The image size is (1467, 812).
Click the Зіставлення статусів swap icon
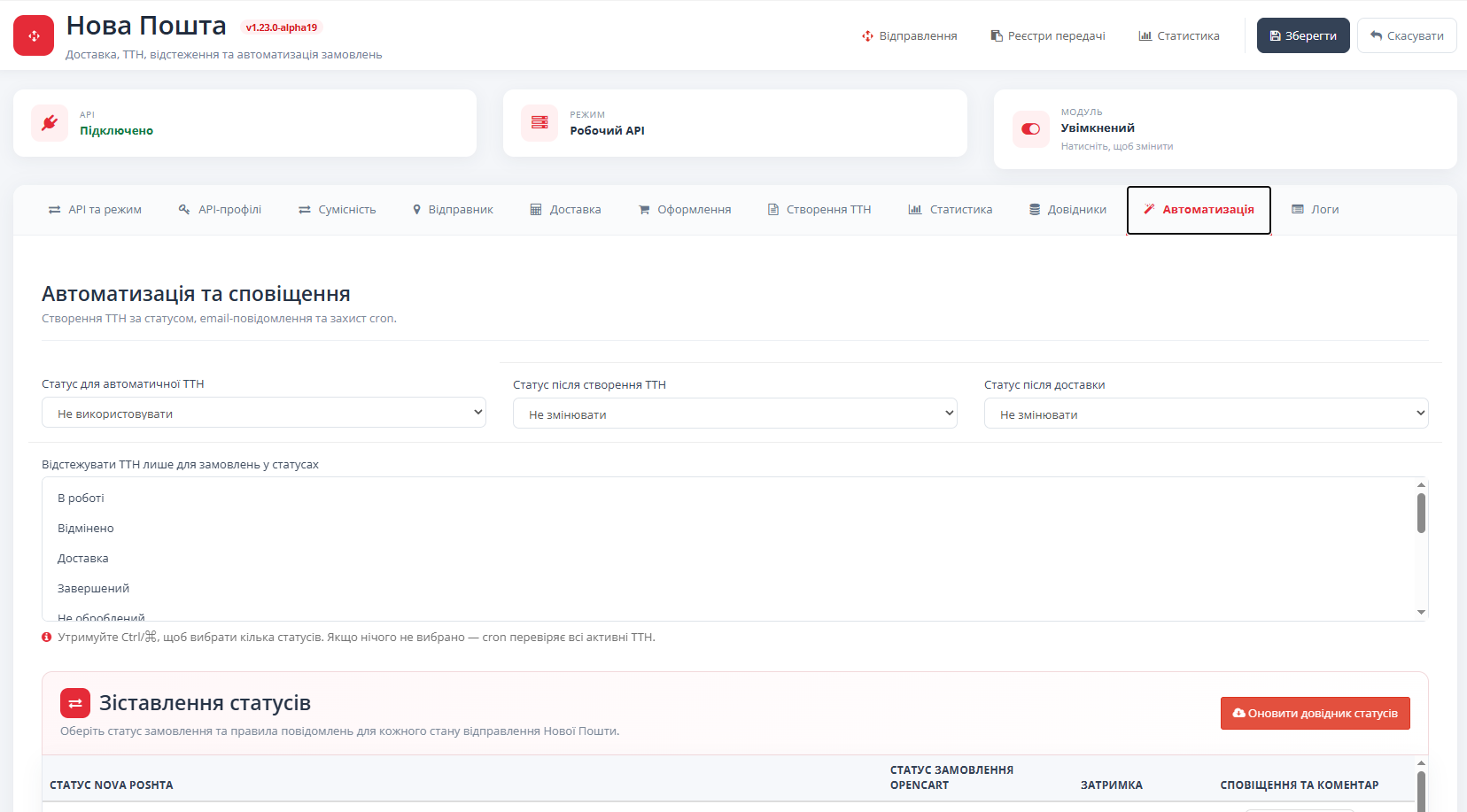tap(75, 703)
